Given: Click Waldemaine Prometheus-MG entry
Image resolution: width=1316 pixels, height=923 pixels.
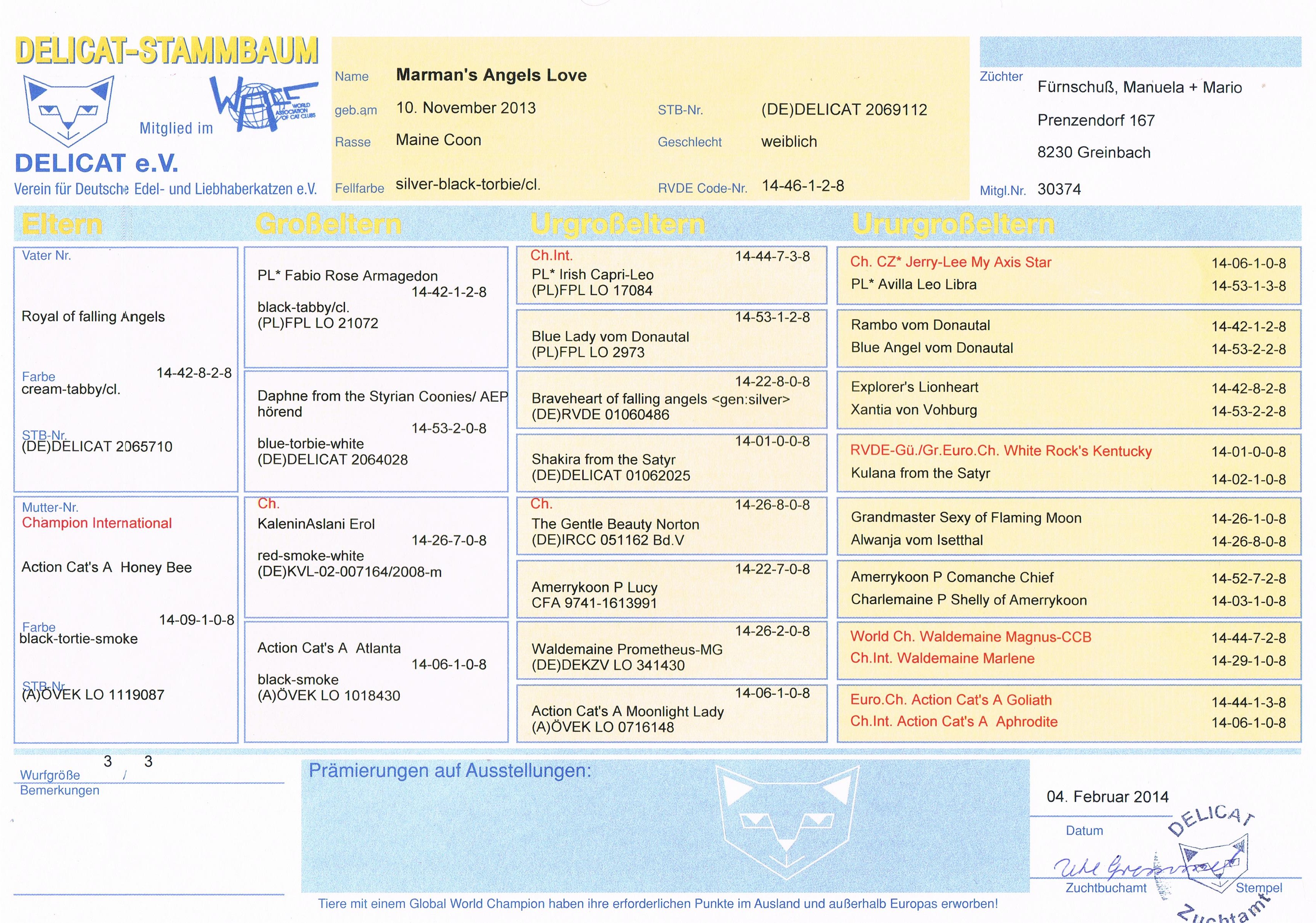Looking at the screenshot, I should pyautogui.click(x=627, y=649).
